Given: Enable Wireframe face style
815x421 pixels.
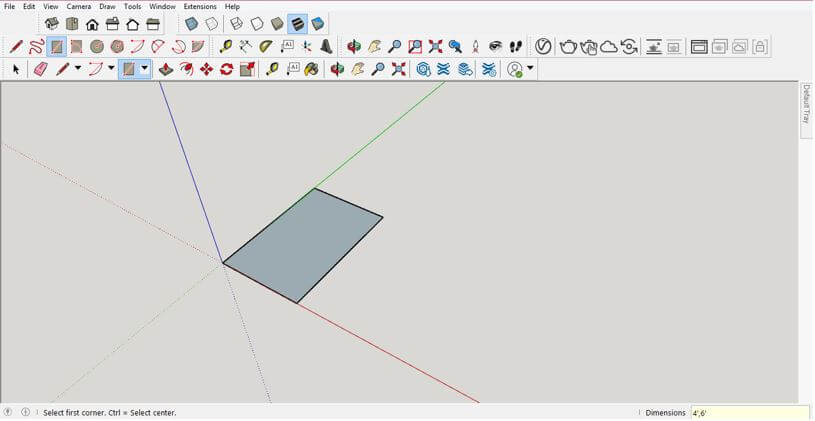Looking at the screenshot, I should click(236, 23).
